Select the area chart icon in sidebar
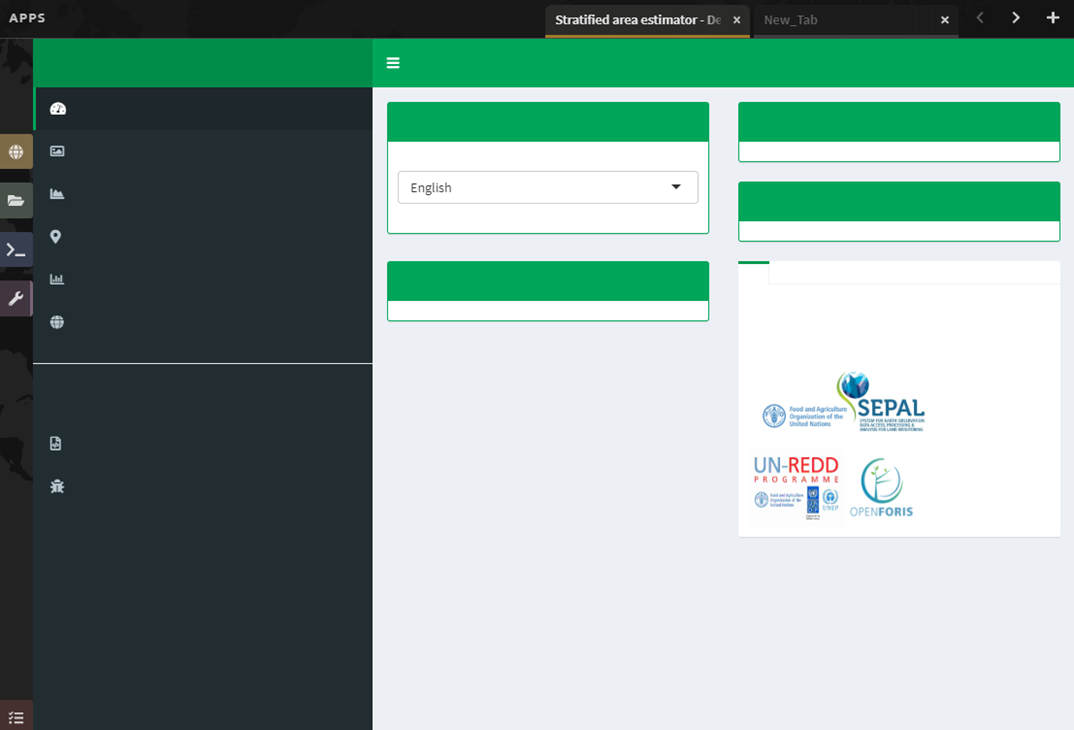 (x=57, y=194)
